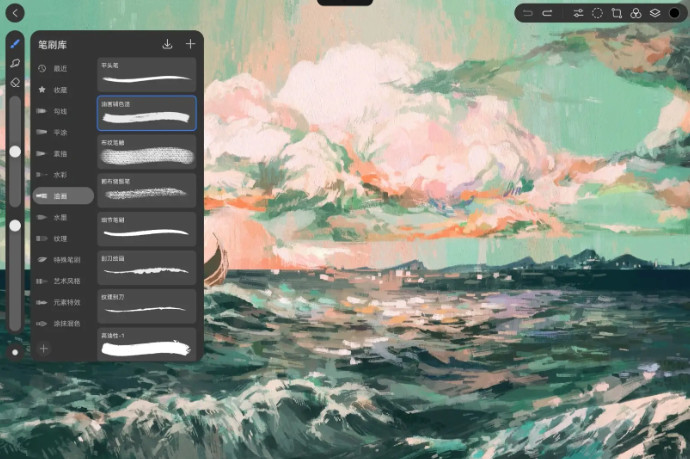This screenshot has height=459, width=690.
Task: Open the black color swatch
Action: click(x=674, y=13)
